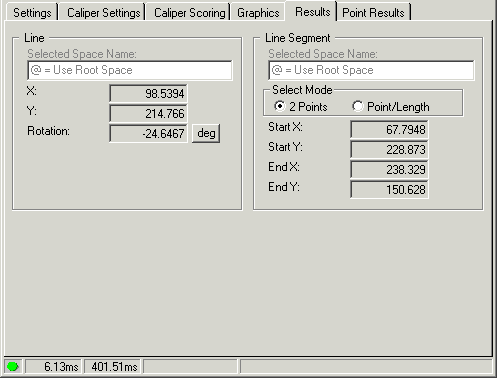Screen dimensions: 497x378
Task: Click the 401.51ms status bar time
Action: pyautogui.click(x=114, y=367)
